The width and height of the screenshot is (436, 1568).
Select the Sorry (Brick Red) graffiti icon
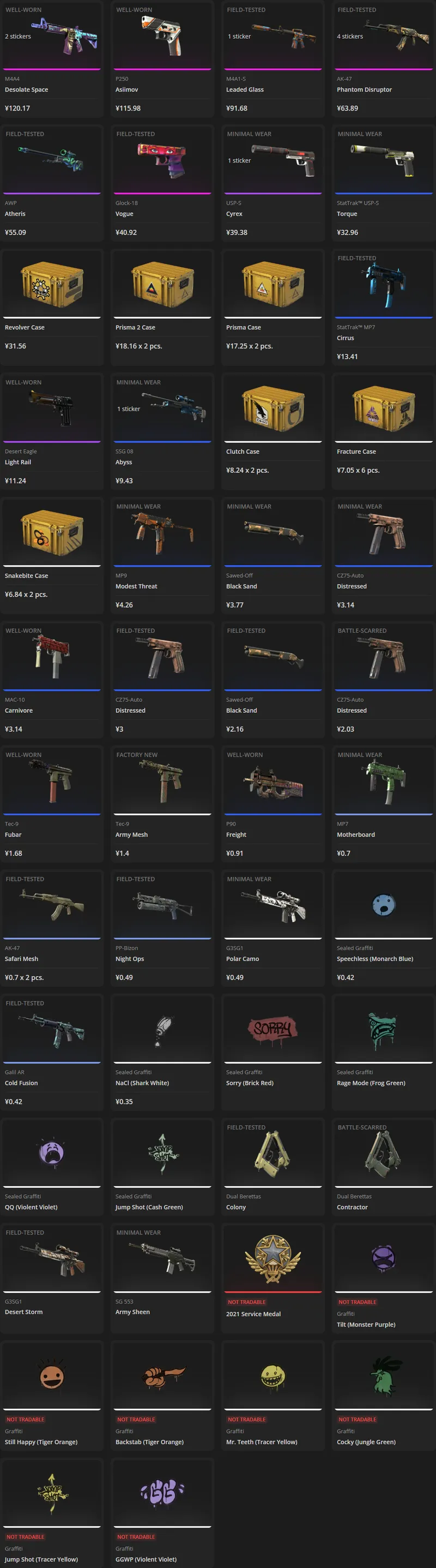pos(273,1030)
